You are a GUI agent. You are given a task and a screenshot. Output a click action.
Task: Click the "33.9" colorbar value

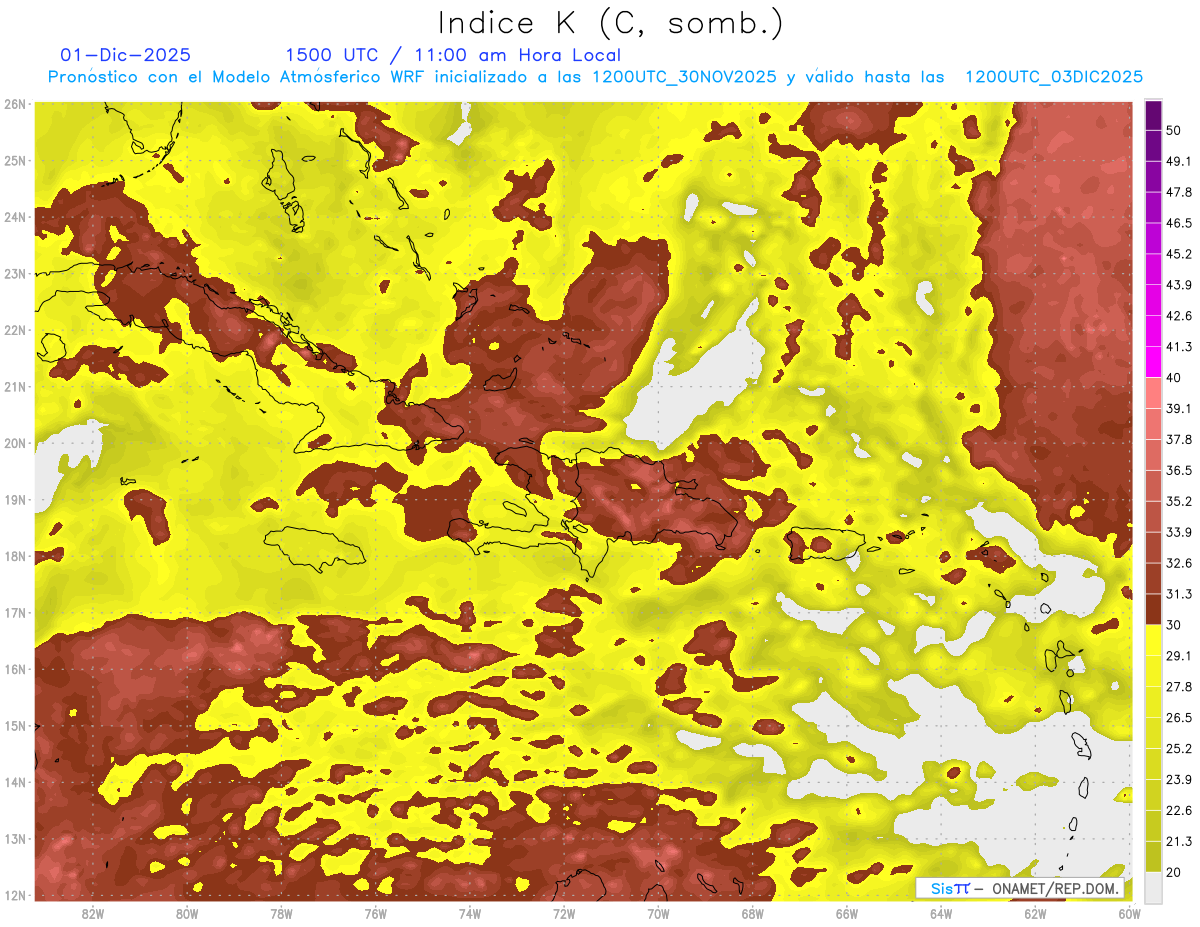pos(1179,532)
